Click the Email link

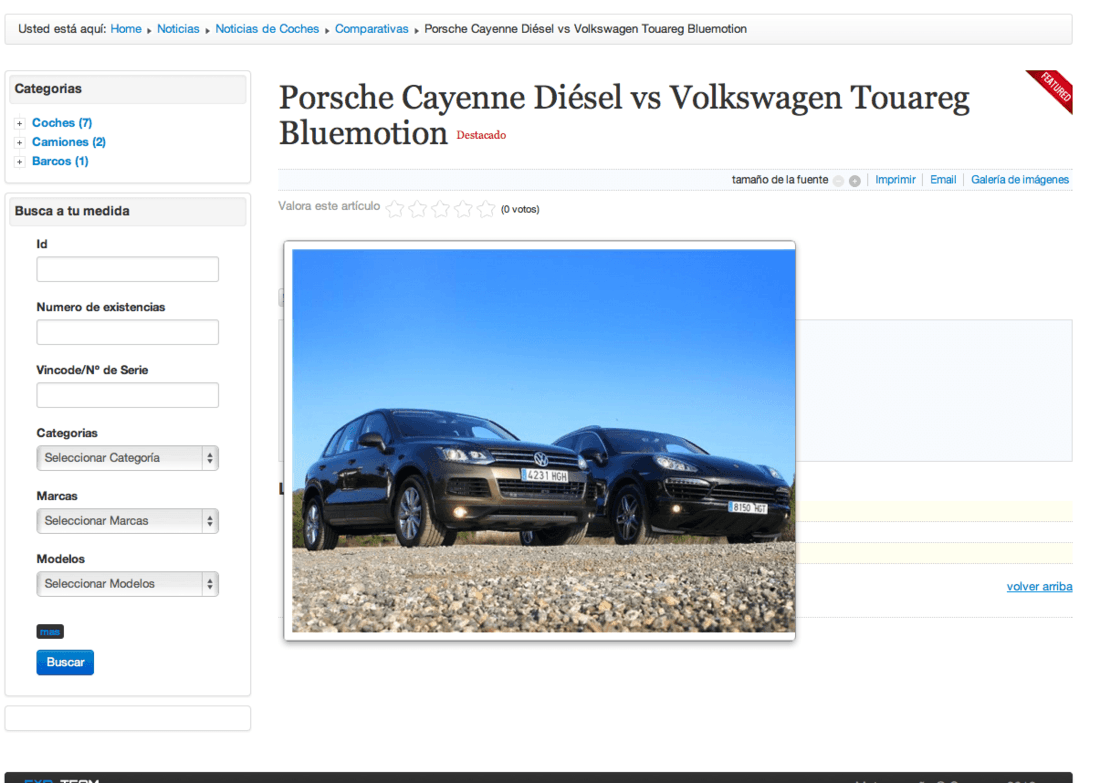coord(943,180)
